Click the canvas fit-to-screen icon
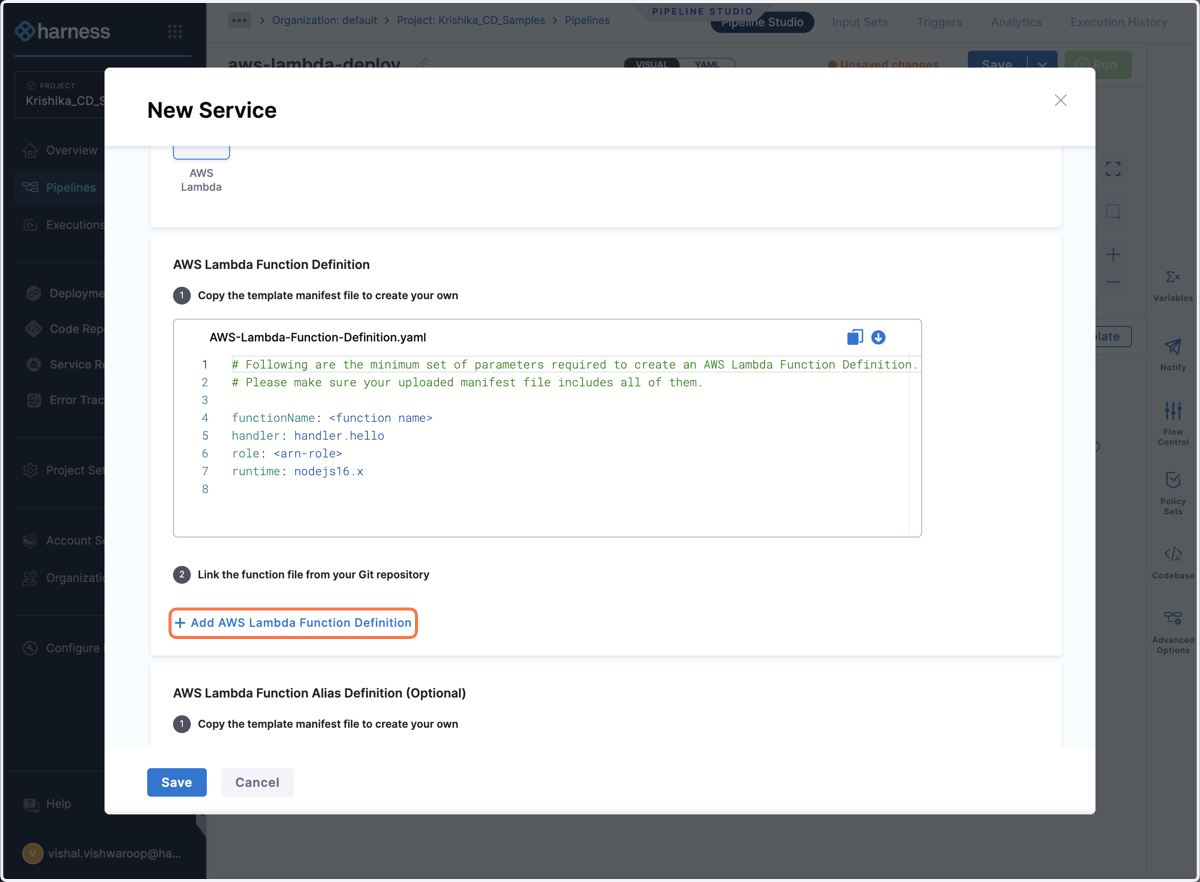This screenshot has height=882, width=1200. click(x=1113, y=169)
